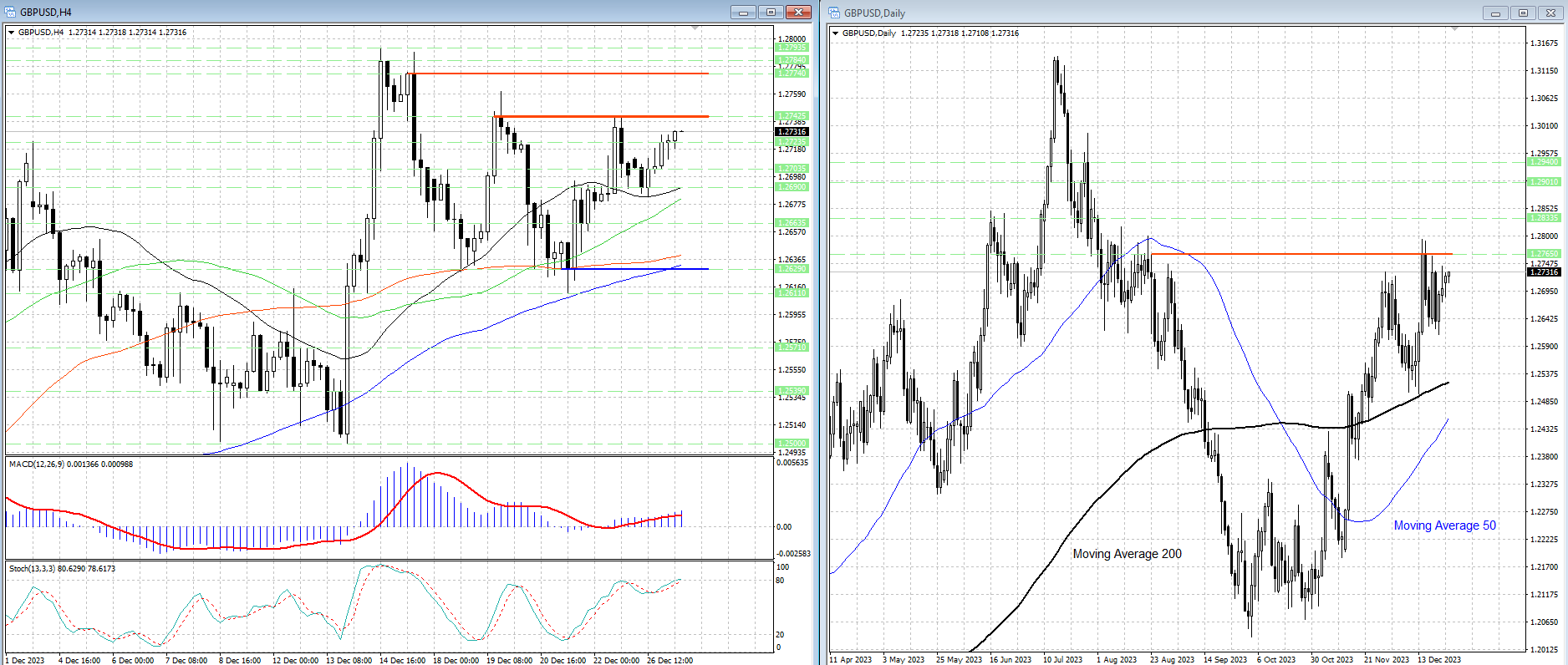Open dropdown arrow beside GBPUSD,H4 symbol label
Viewport: 1568px width, 665px height.
(12, 33)
